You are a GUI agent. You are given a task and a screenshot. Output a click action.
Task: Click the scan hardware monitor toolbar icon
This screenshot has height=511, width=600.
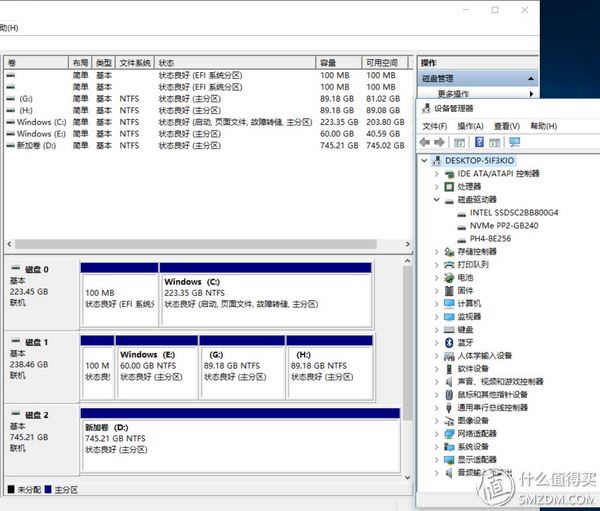point(515,142)
